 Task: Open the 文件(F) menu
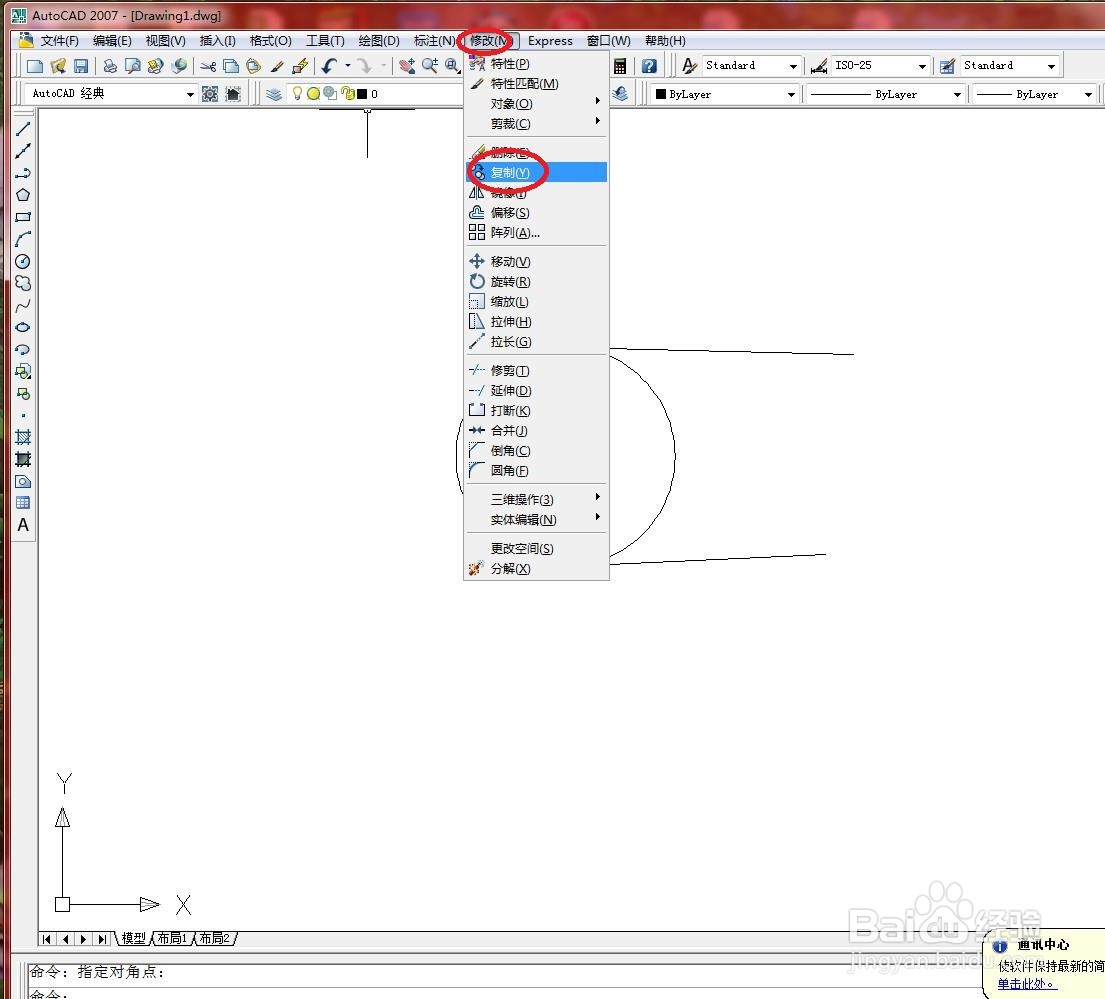(x=59, y=41)
